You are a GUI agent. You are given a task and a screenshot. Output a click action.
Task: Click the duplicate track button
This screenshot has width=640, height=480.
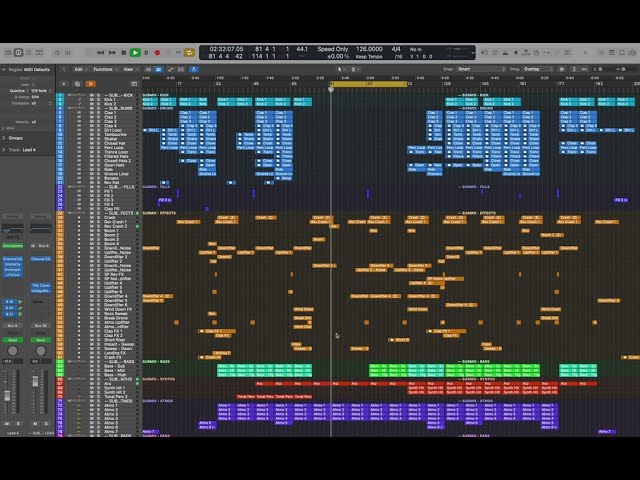click(x=77, y=84)
